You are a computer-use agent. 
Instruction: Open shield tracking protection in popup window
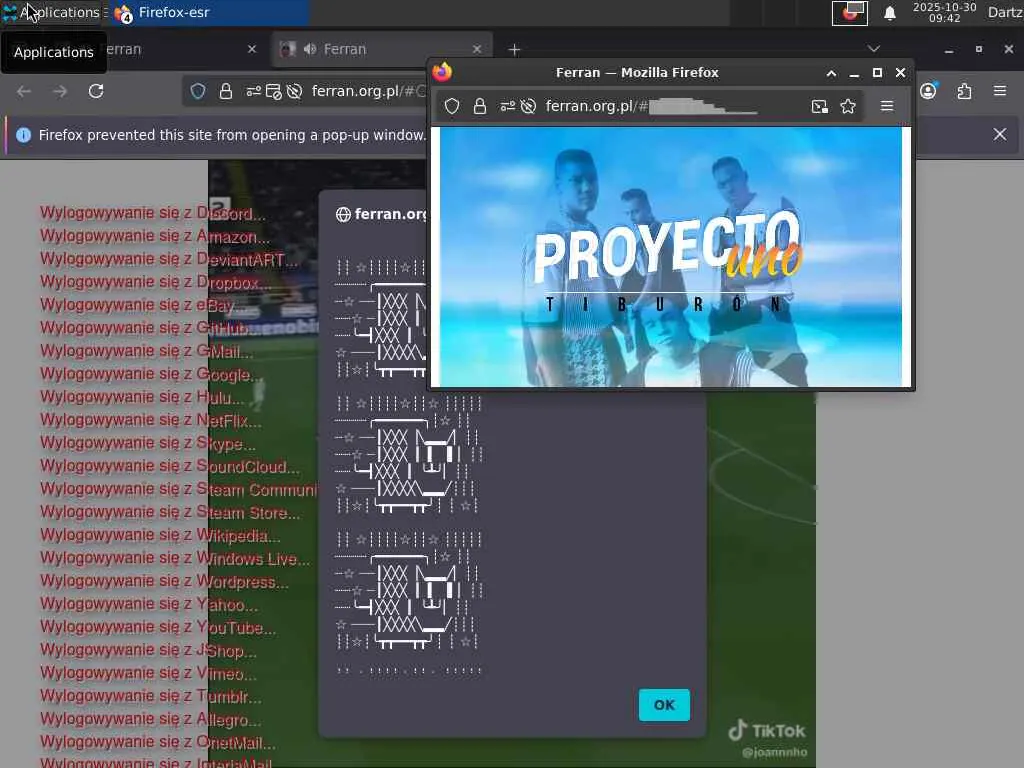(x=452, y=106)
